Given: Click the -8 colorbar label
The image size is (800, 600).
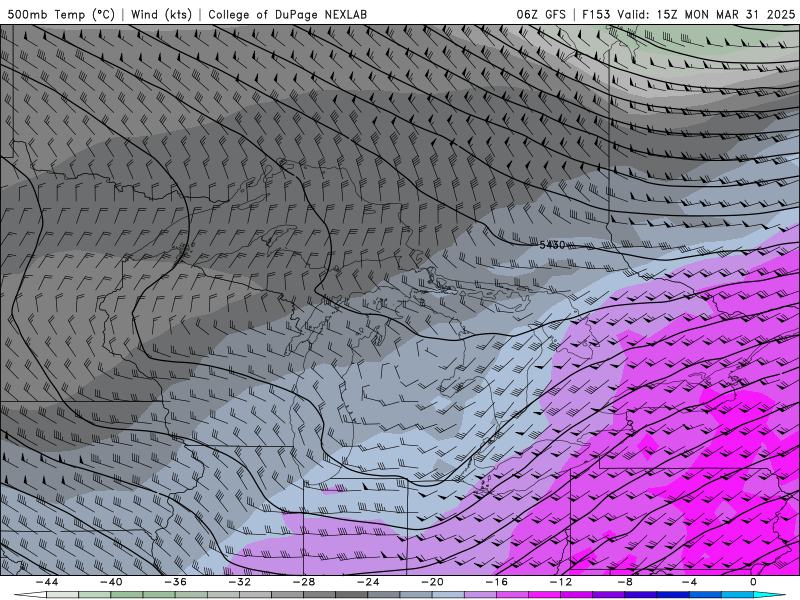Looking at the screenshot, I should tap(625, 582).
